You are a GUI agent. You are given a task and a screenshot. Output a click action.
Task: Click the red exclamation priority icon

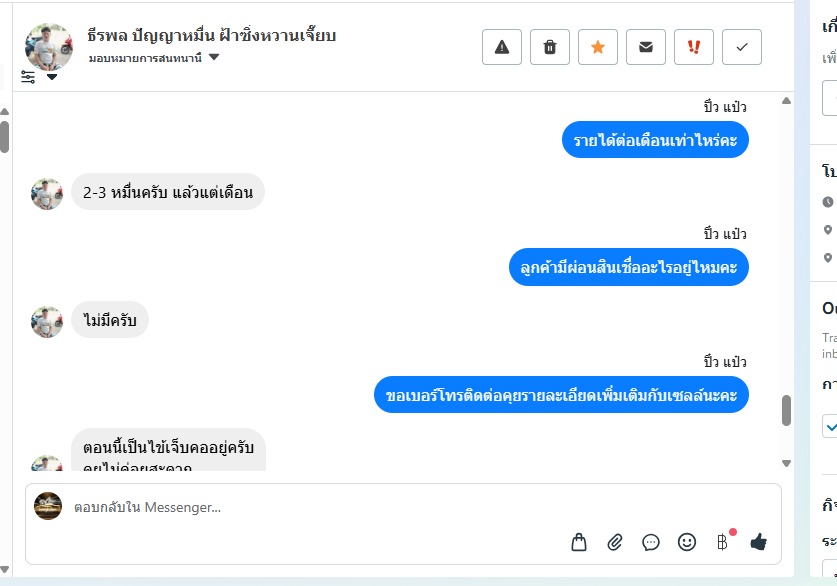(693, 47)
